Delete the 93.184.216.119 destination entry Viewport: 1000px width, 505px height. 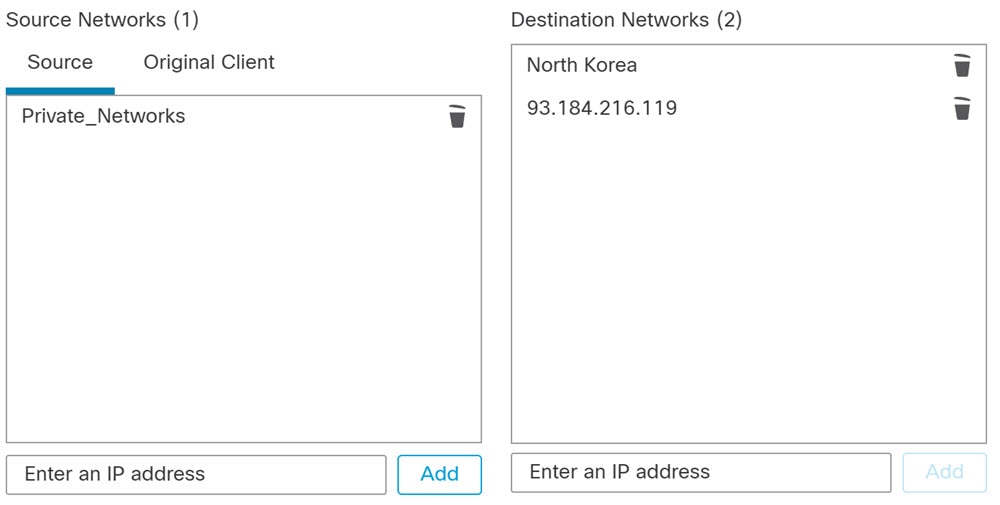click(962, 108)
